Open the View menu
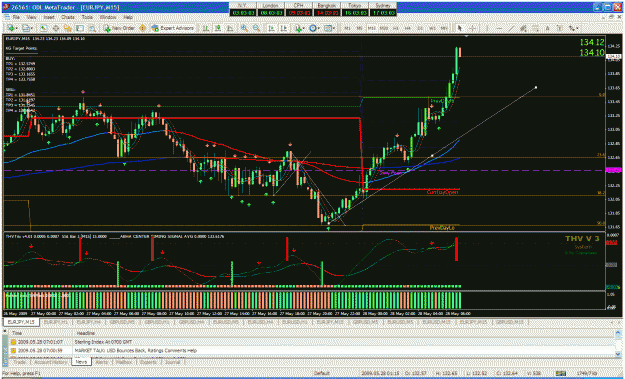The width and height of the screenshot is (625, 379). [31, 18]
